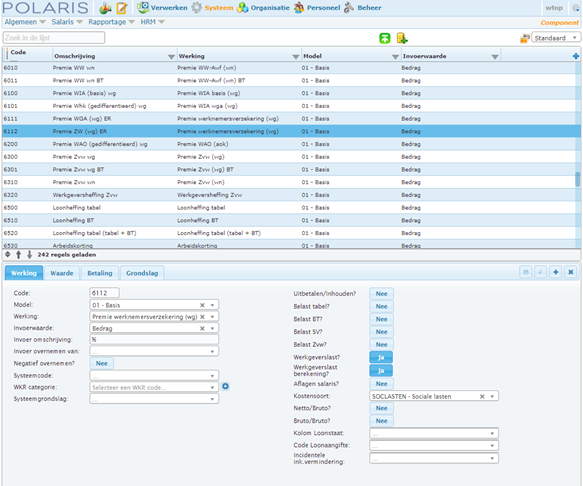
Task: Toggle Netto/Bruto switch
Action: [x=381, y=408]
